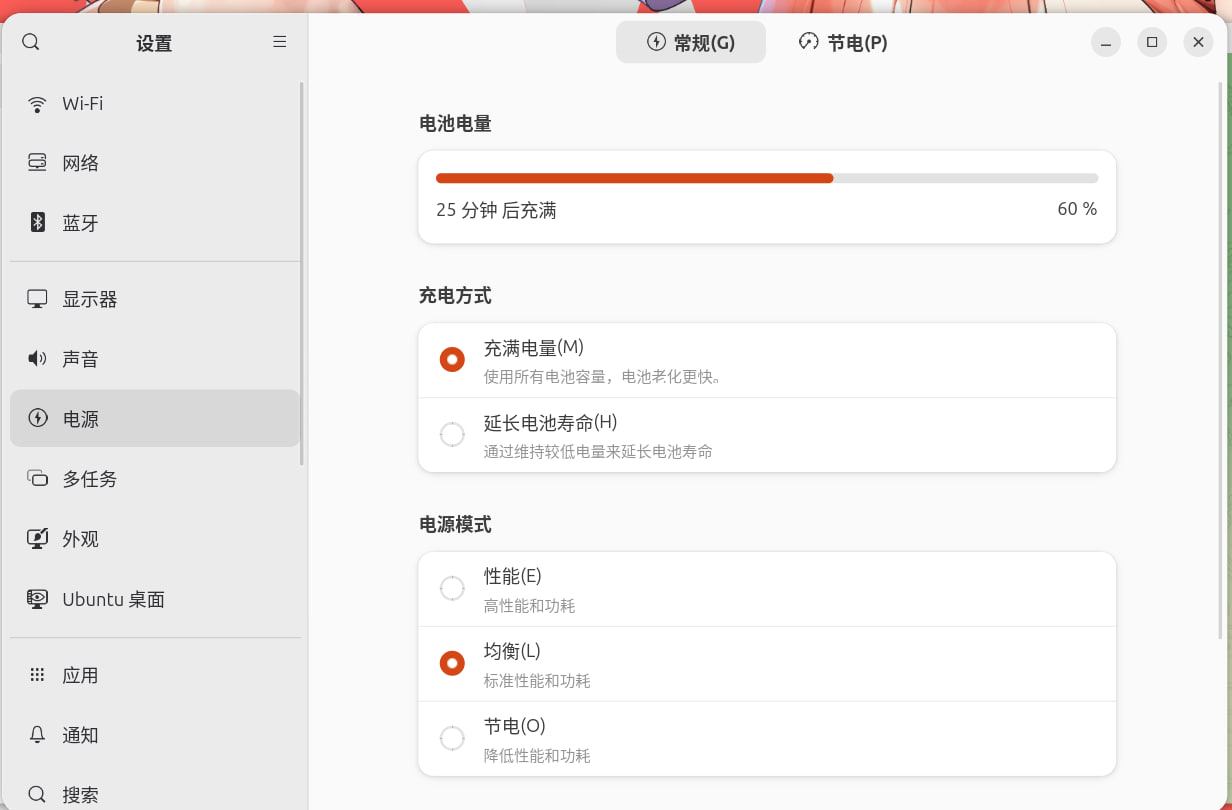
Task: Click the search magnifier icon in the header
Action: click(x=31, y=42)
